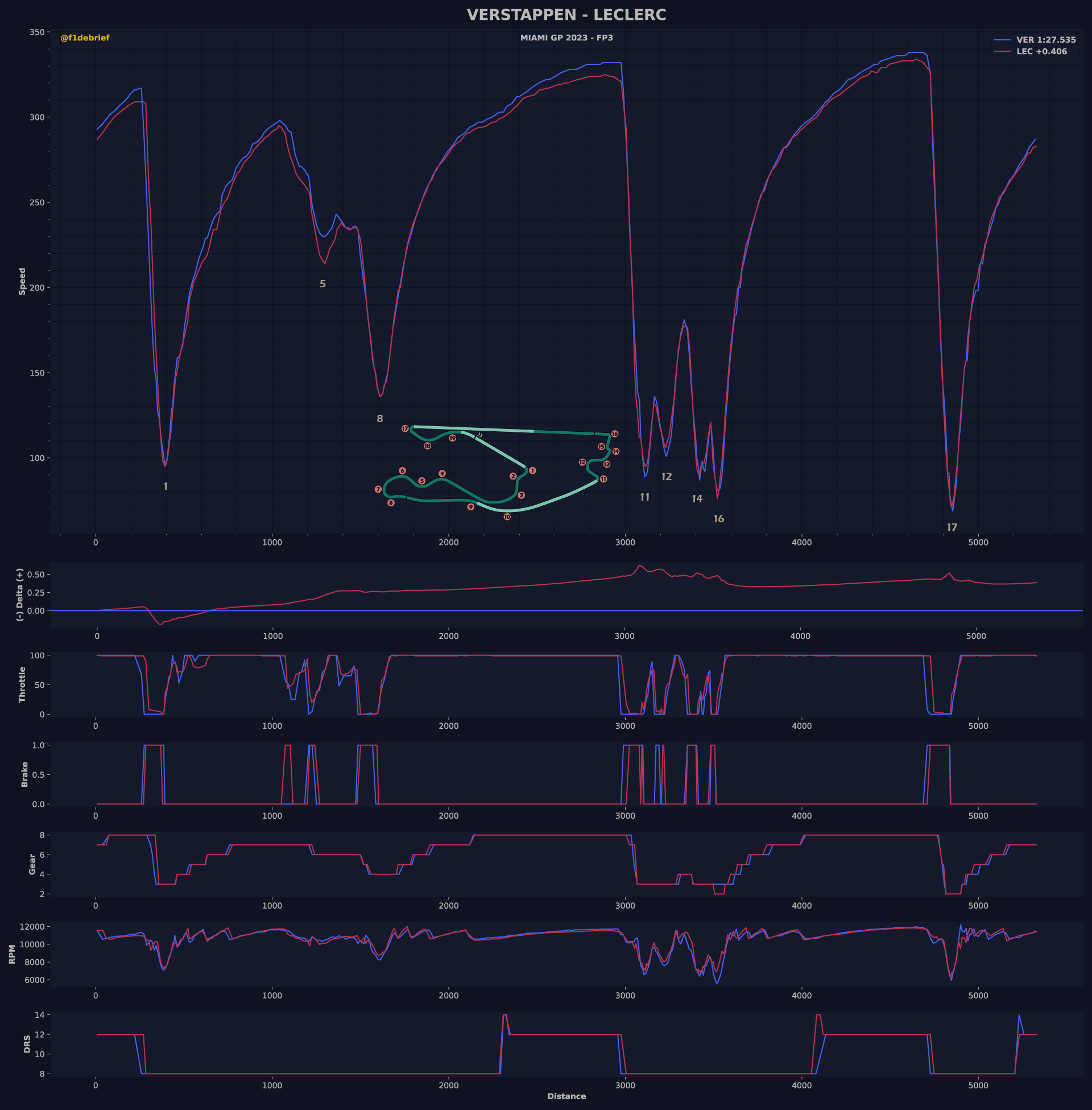Screen dimensions: 1092x1110
Task: Click the VERSTAPPEN - LECLERC chart title
Action: pyautogui.click(x=566, y=15)
